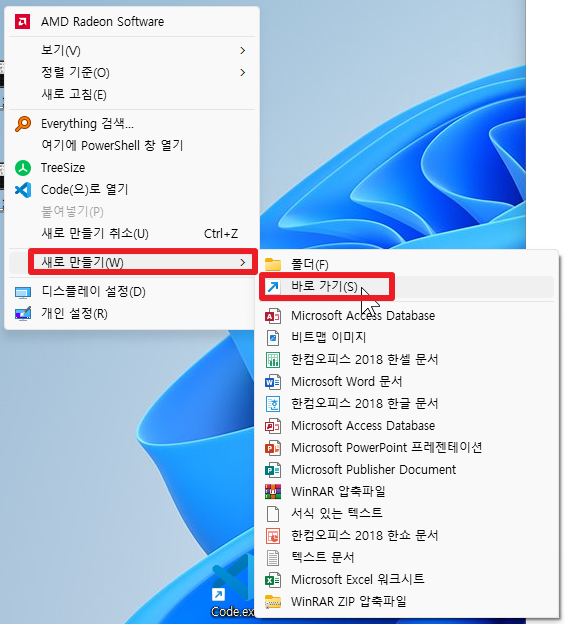The width and height of the screenshot is (565, 624).
Task: Open the 정렬 기준(O) sort menu entry
Action: [132, 72]
